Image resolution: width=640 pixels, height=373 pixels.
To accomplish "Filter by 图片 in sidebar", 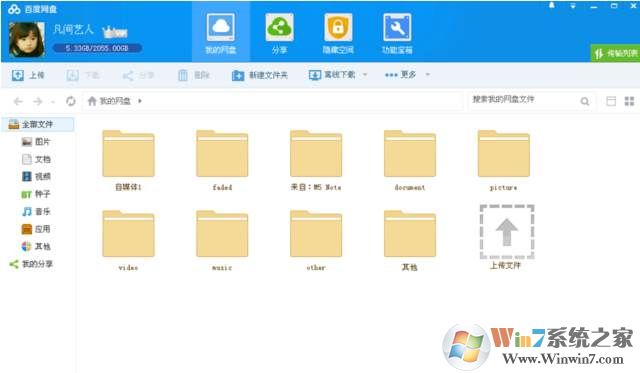I will click(x=36, y=142).
